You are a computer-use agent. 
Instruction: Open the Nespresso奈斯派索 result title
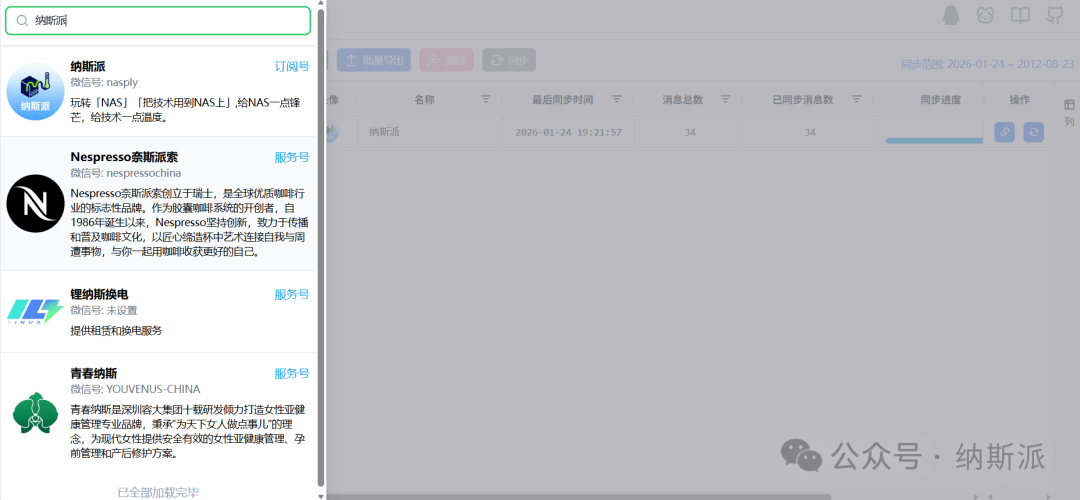[124, 157]
